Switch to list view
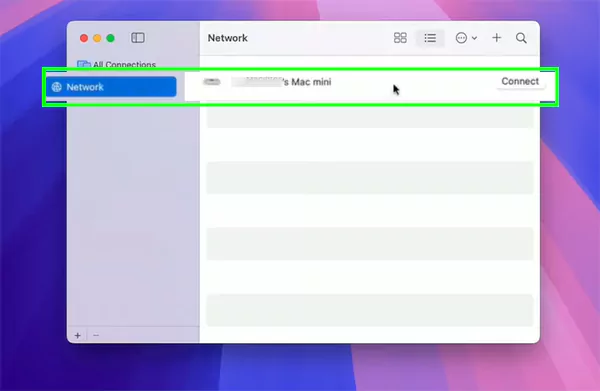Image resolution: width=600 pixels, height=391 pixels. tap(430, 38)
